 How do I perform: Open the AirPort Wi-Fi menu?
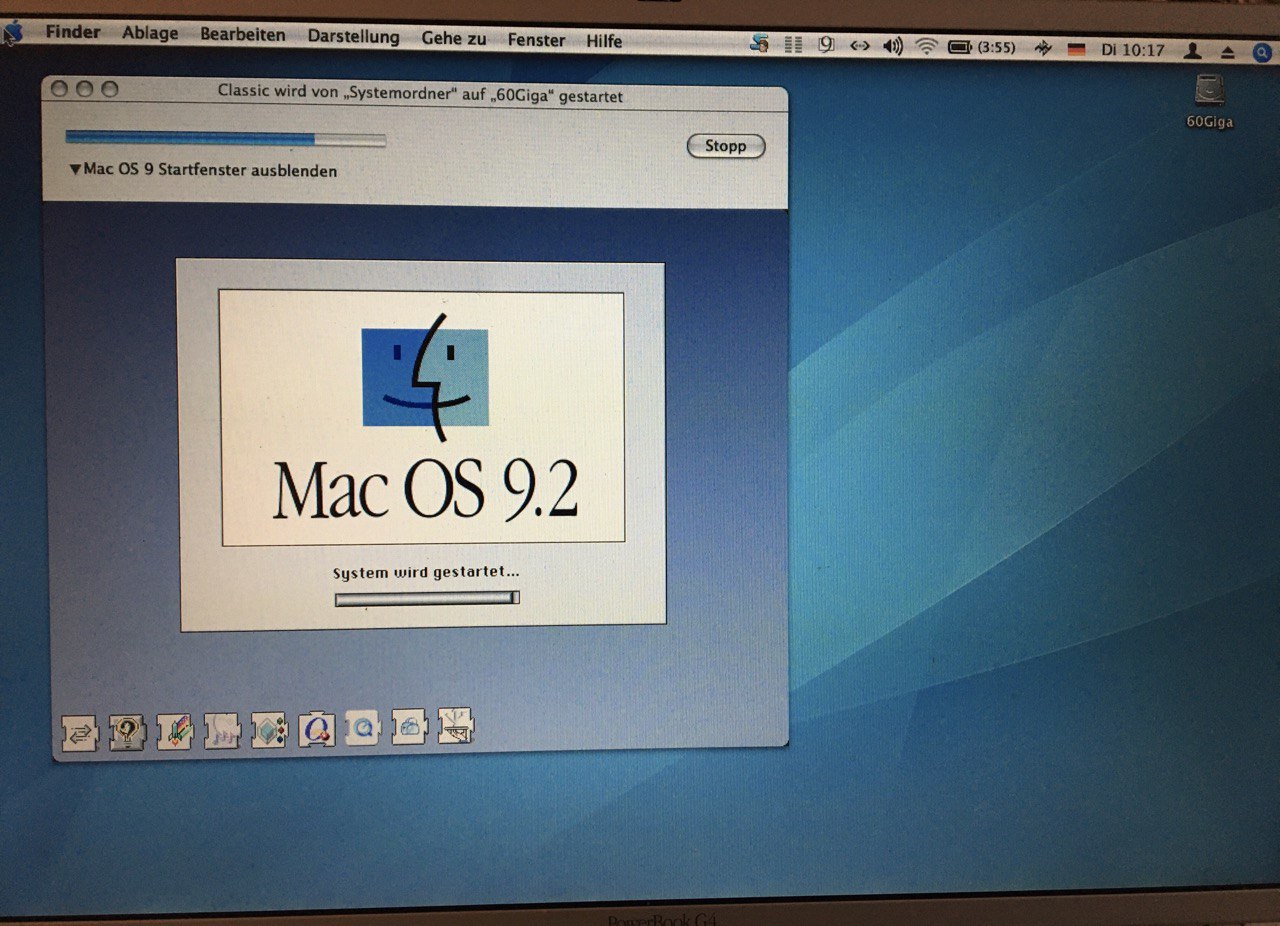coord(927,47)
